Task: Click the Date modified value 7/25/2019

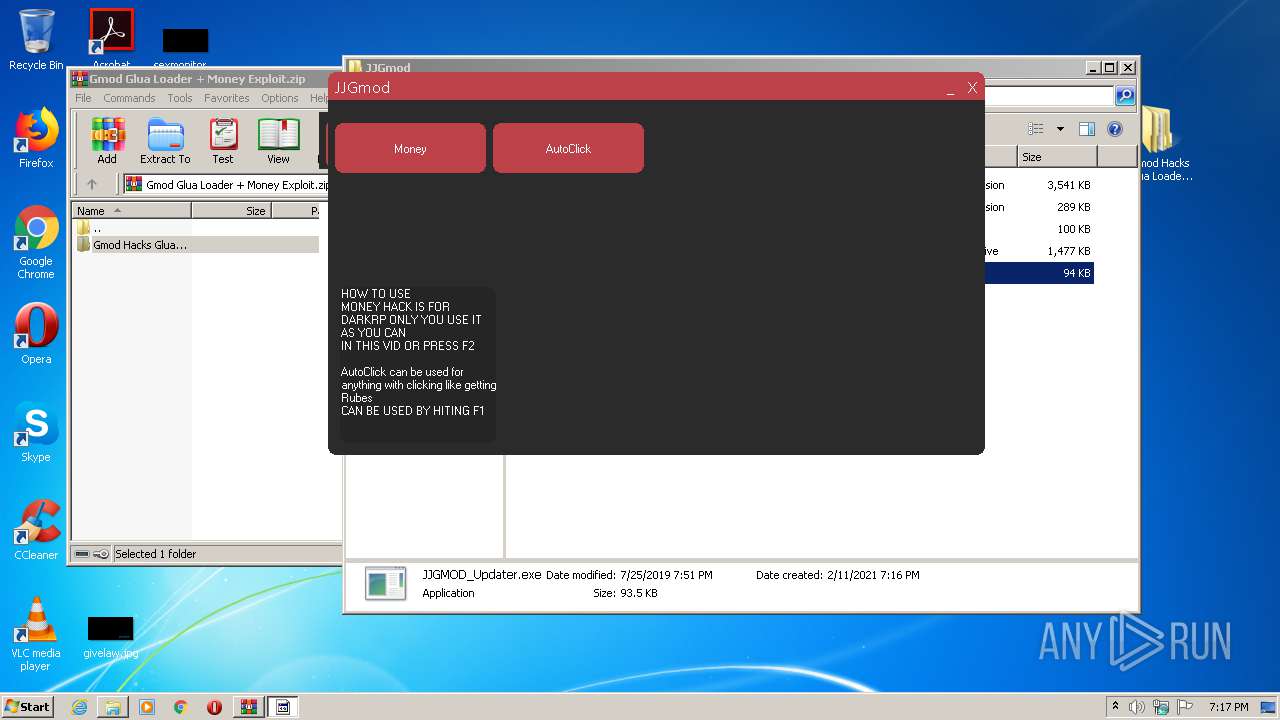Action: pos(666,575)
